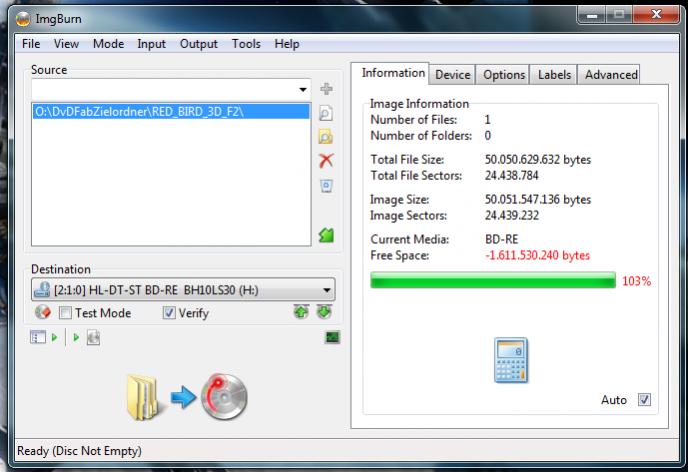The image size is (688, 472).
Task: Click the erase disc icon near Test Mode
Action: [43, 312]
